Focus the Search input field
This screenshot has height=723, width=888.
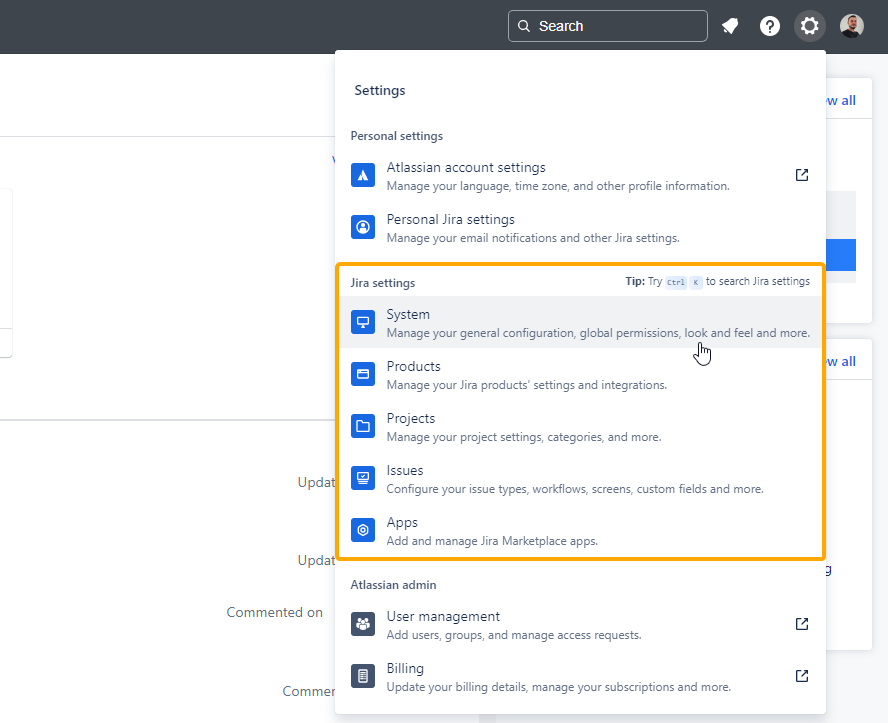[x=608, y=26]
